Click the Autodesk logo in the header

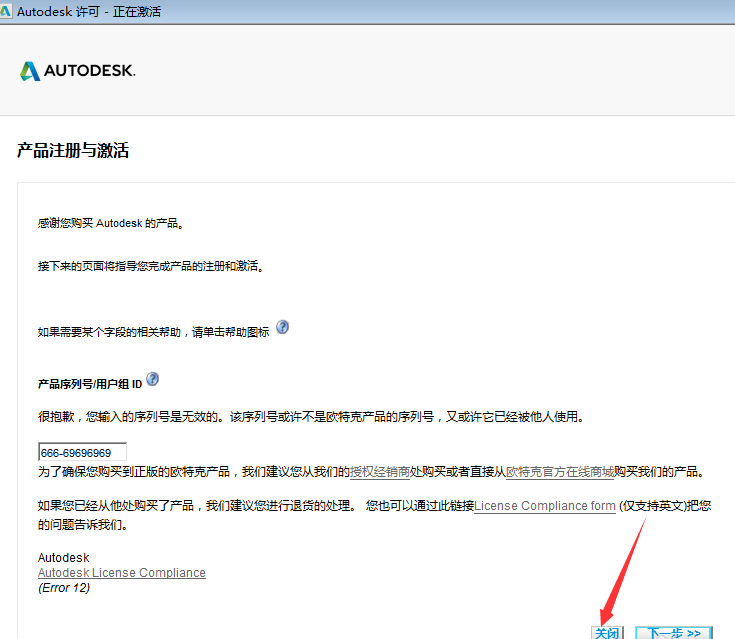(x=77, y=71)
